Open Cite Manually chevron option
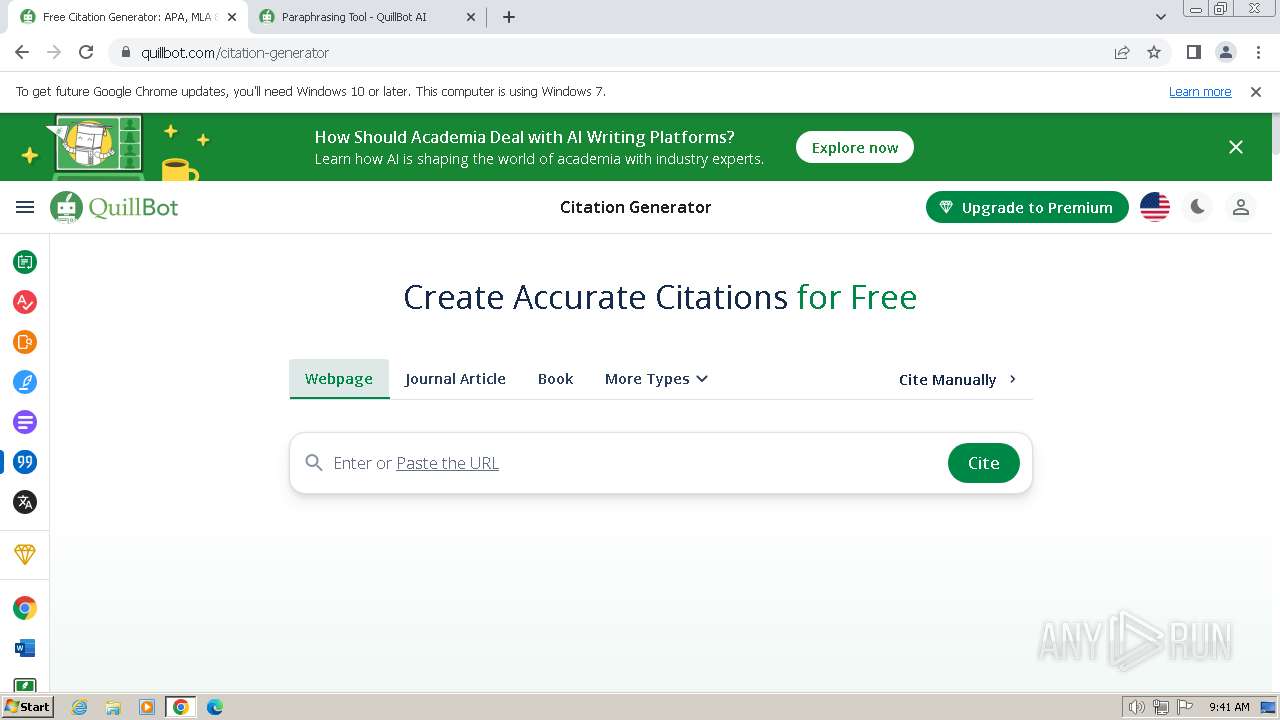This screenshot has width=1280, height=720. coord(957,379)
